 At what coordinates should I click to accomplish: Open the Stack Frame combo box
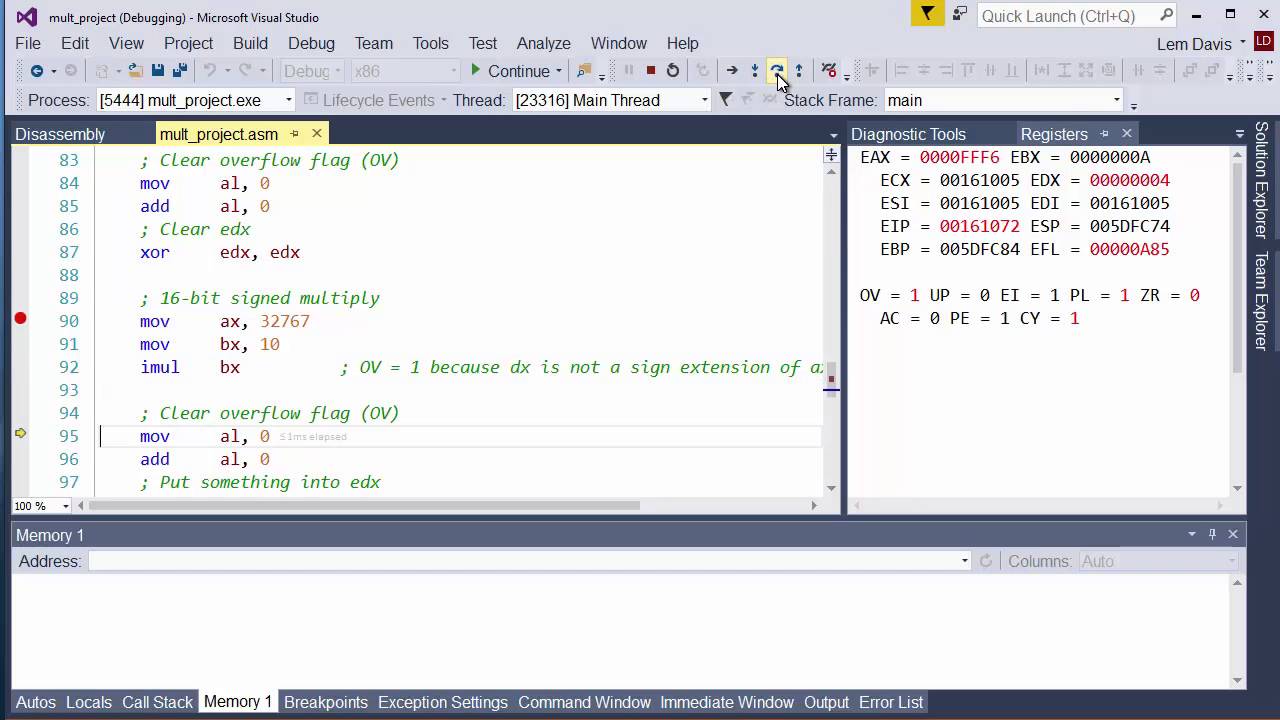[x=1117, y=100]
